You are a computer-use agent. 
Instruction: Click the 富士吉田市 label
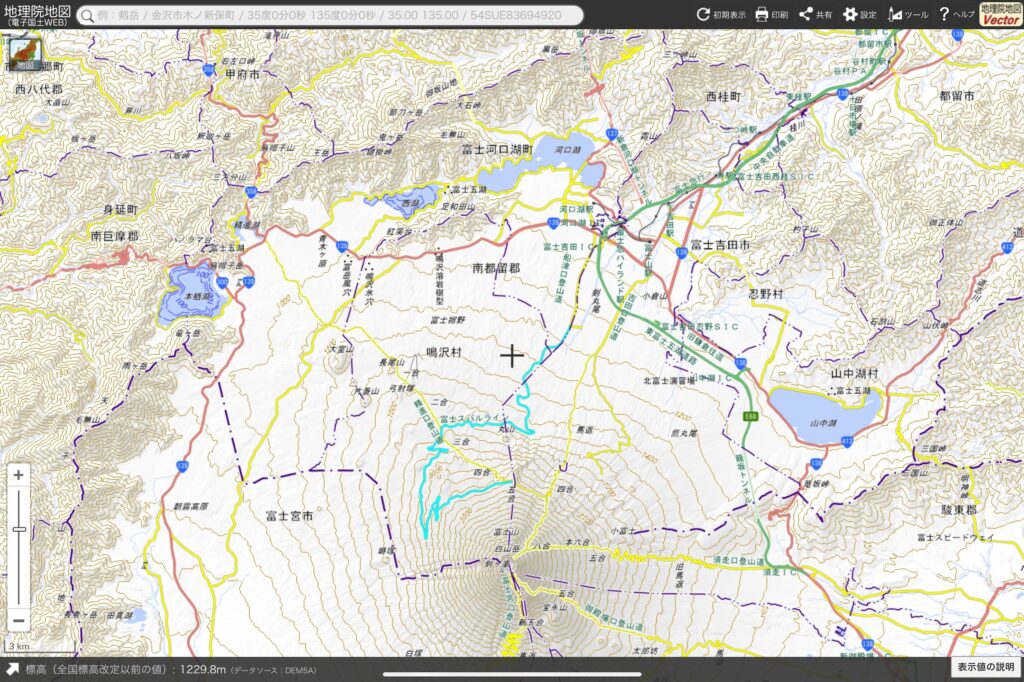tap(720, 244)
